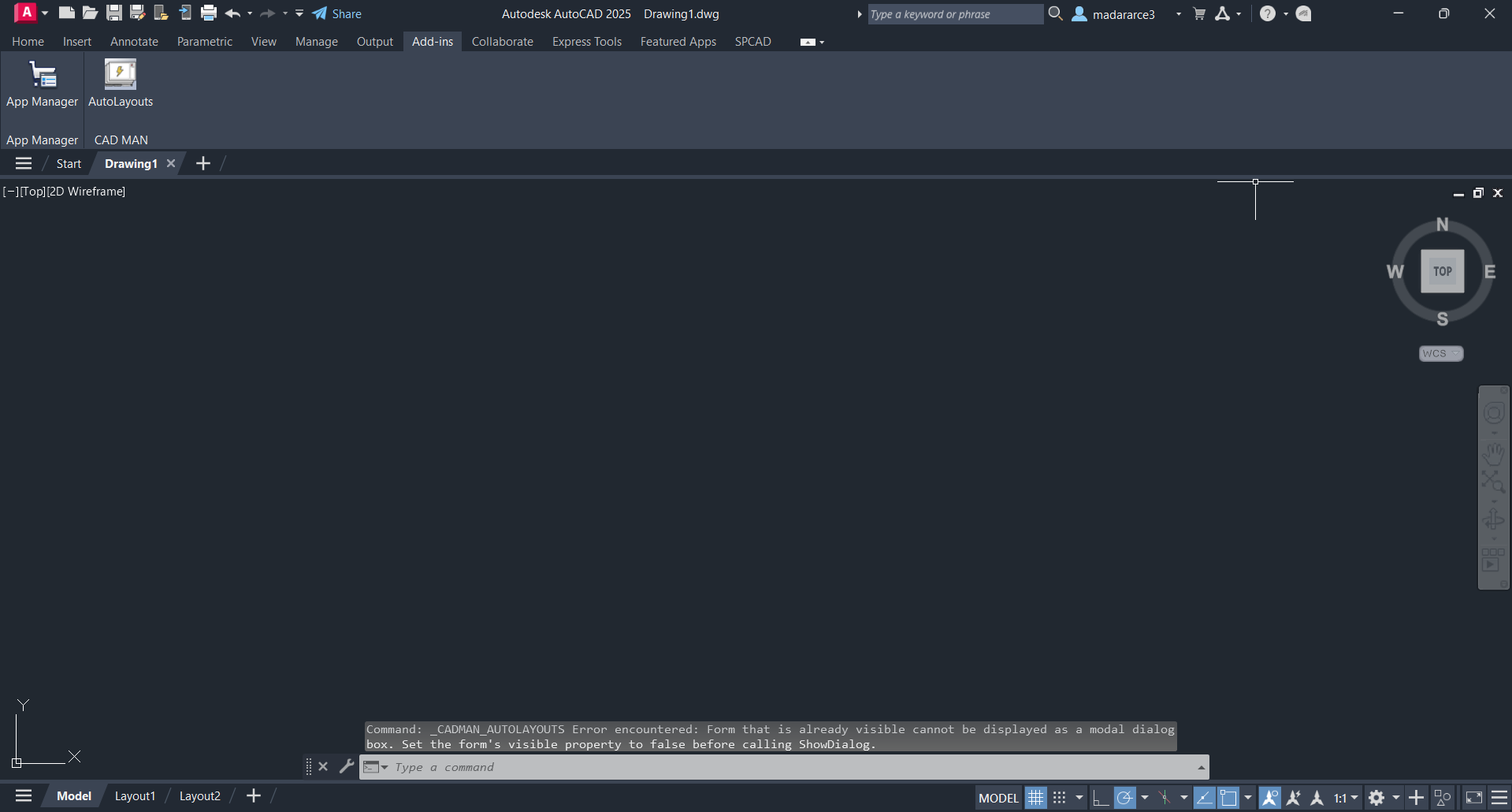
Task: Click the Zoom Extents navigation icon
Action: [1494, 481]
